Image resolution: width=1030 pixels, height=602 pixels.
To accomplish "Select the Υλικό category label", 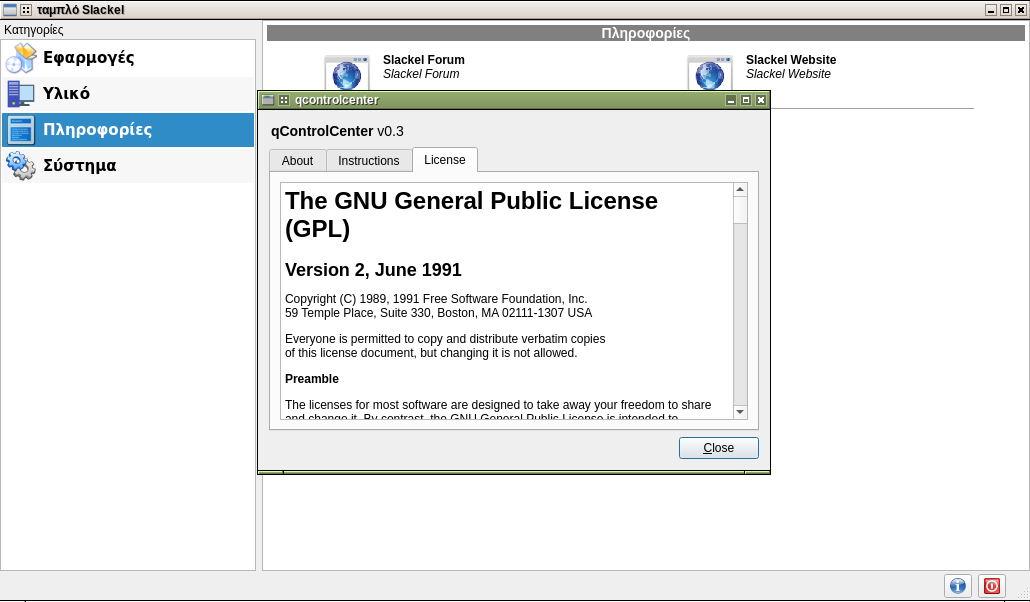I will pos(66,93).
